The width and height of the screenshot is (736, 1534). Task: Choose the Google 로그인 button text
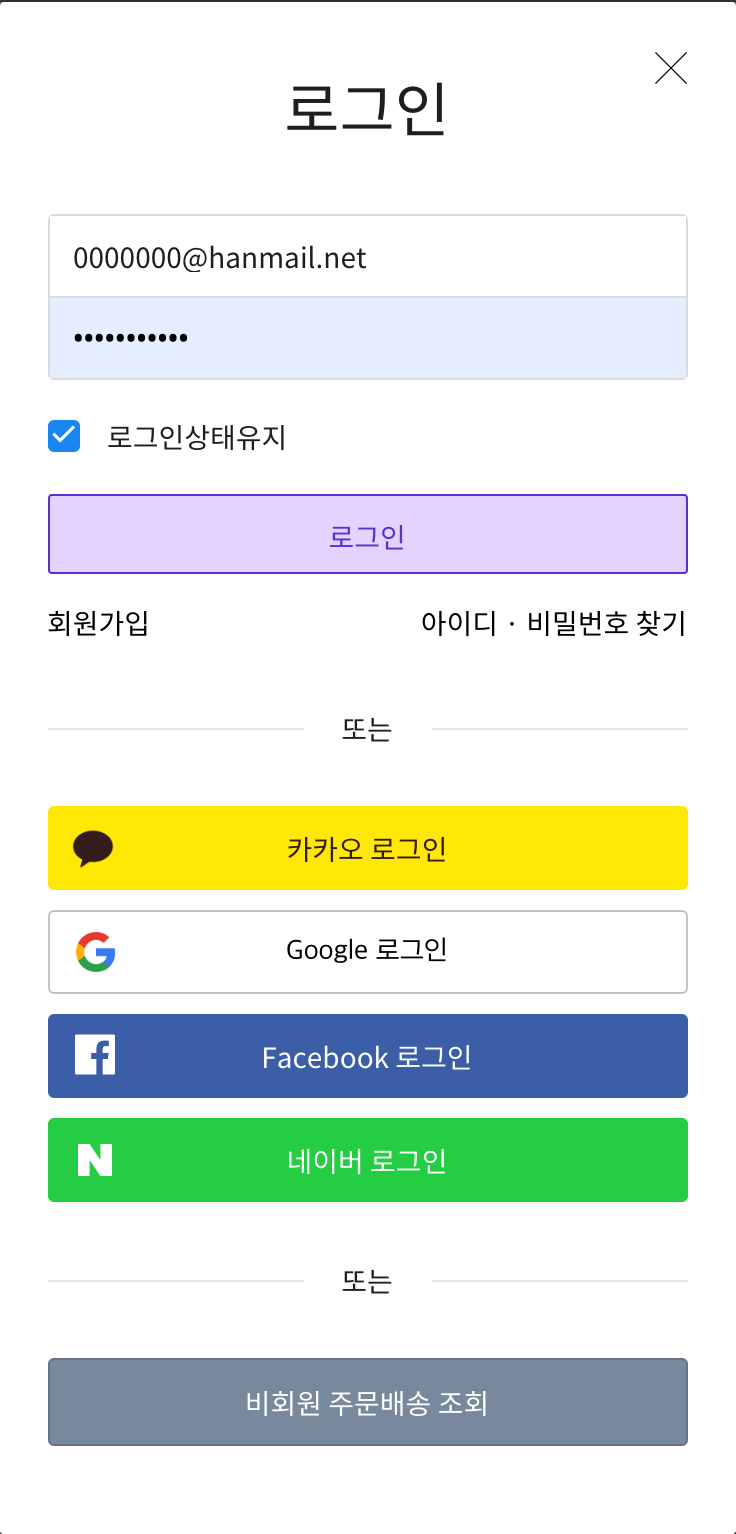point(367,949)
